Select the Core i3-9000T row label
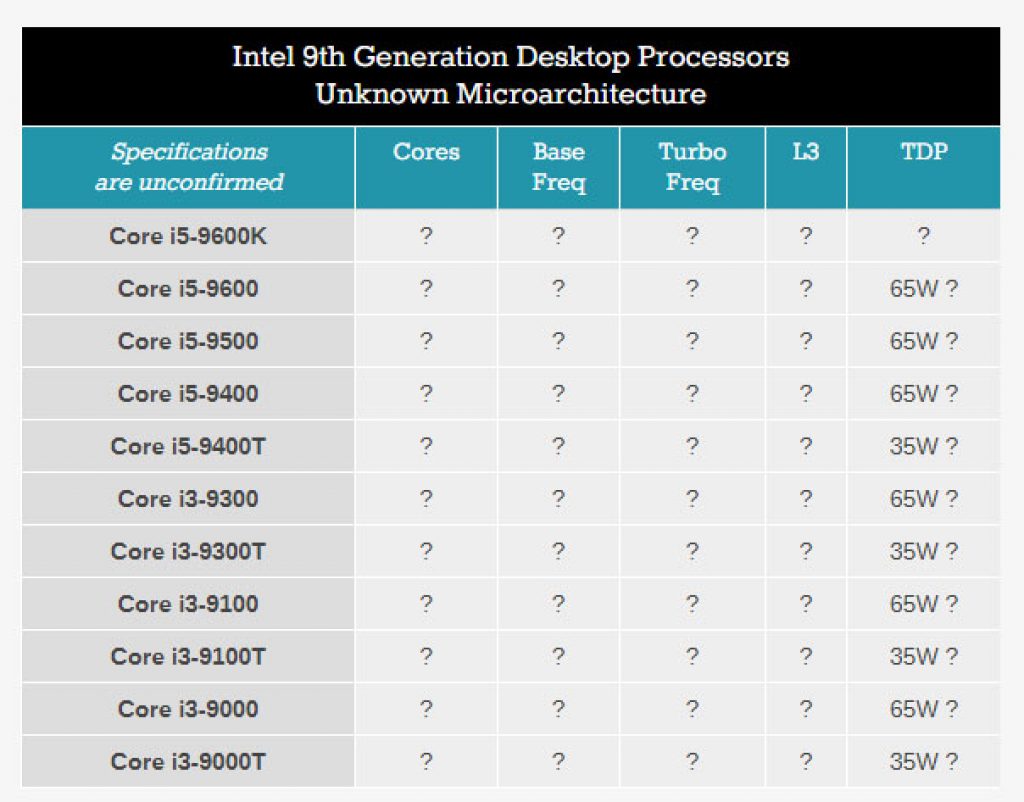 pyautogui.click(x=187, y=761)
